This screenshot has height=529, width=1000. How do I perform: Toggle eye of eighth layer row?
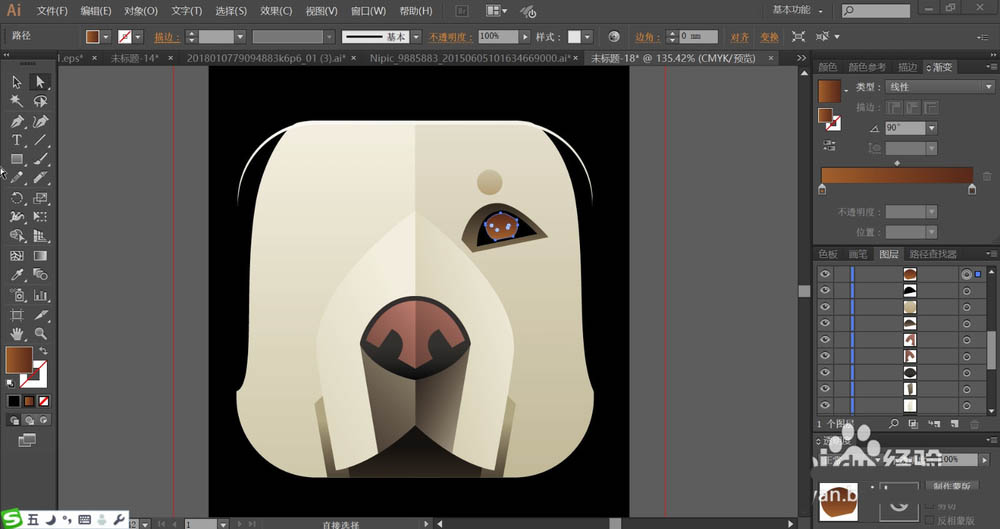pos(825,389)
